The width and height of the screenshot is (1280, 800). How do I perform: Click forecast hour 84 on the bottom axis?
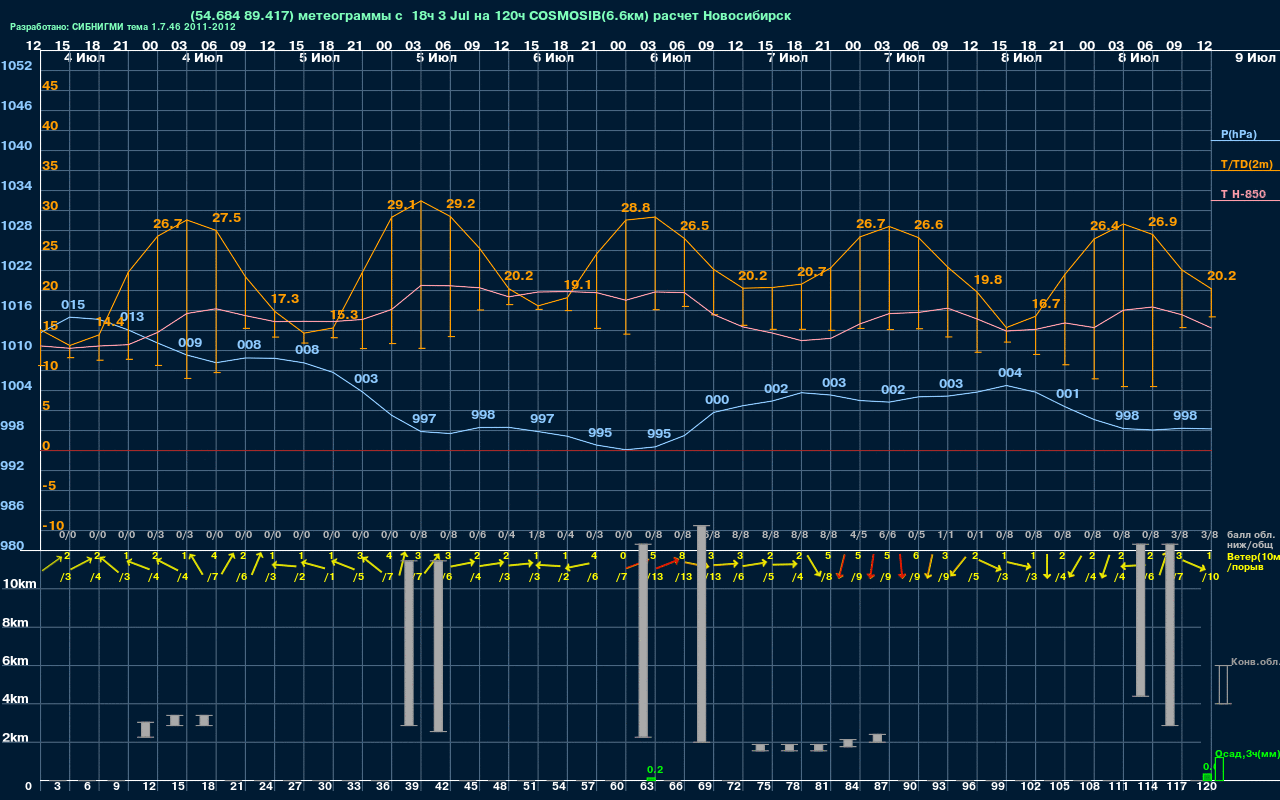pyautogui.click(x=852, y=786)
